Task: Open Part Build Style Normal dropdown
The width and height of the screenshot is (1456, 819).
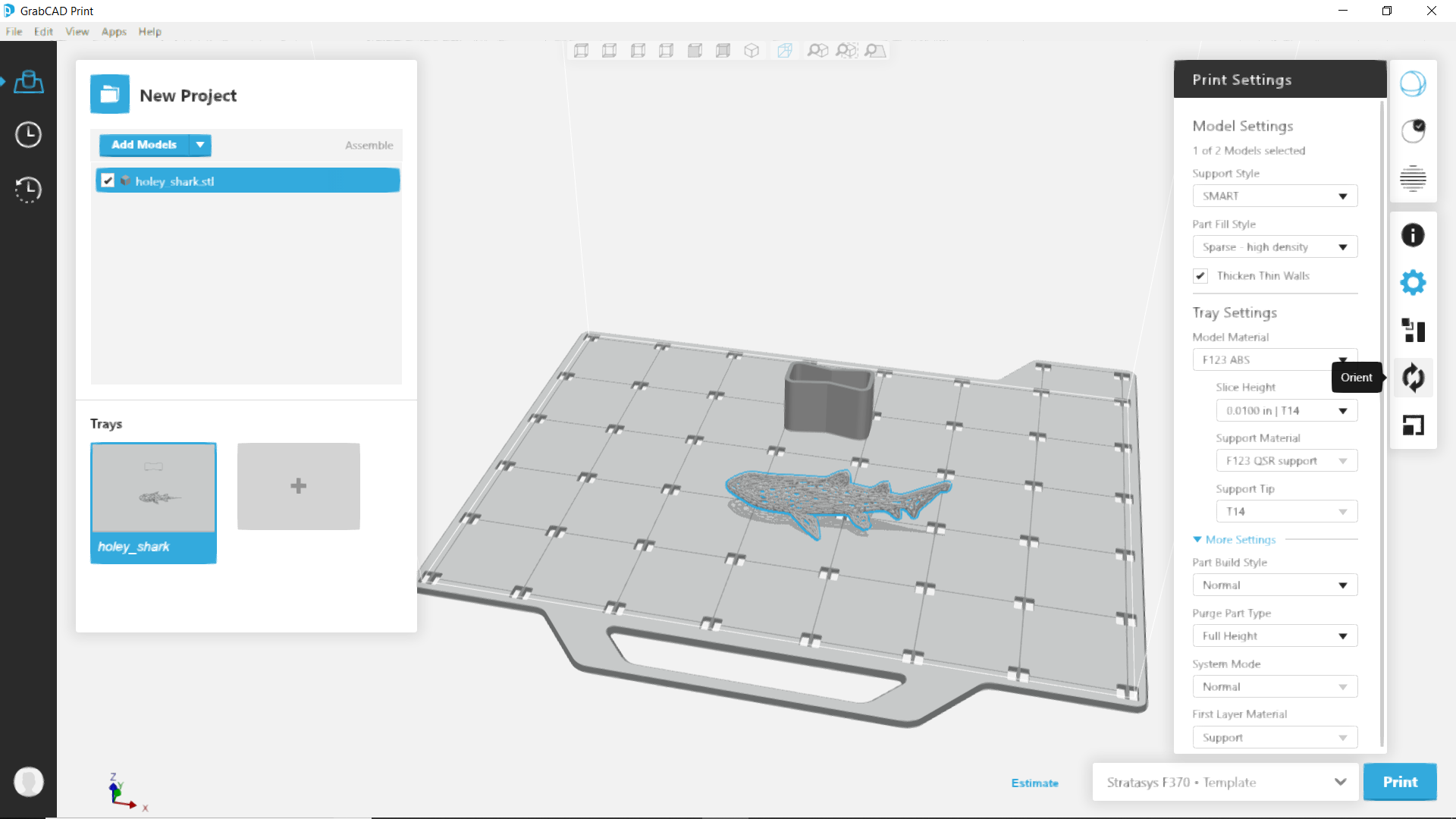Action: [1275, 585]
